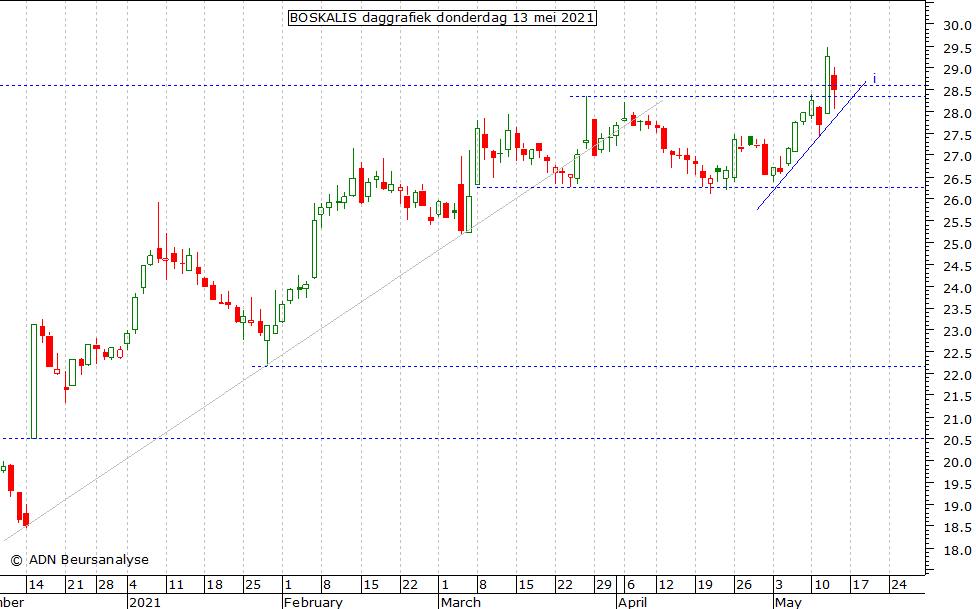Click the 19.0 price axis label
The width and height of the screenshot is (976, 609).
(x=957, y=507)
